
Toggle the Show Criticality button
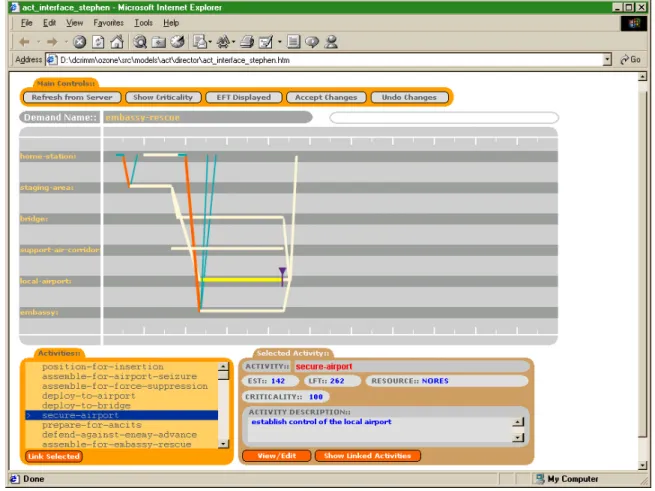[163, 97]
